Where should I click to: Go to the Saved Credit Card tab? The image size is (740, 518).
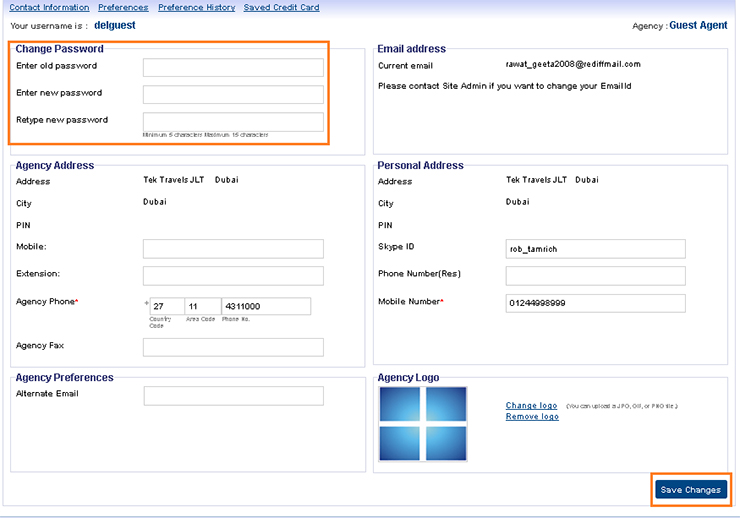tap(281, 8)
